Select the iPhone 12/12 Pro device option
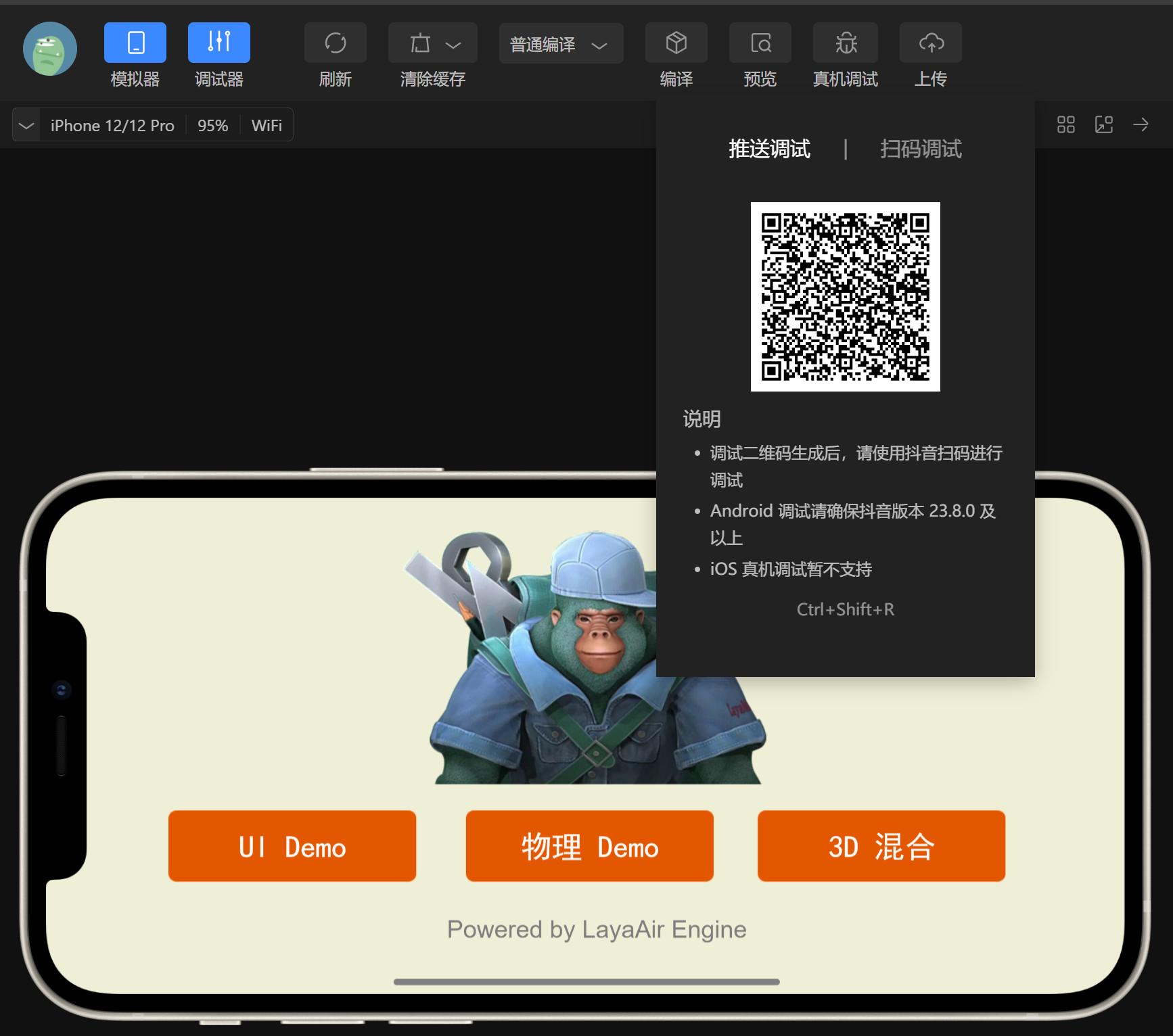Image resolution: width=1173 pixels, height=1036 pixels. [112, 126]
